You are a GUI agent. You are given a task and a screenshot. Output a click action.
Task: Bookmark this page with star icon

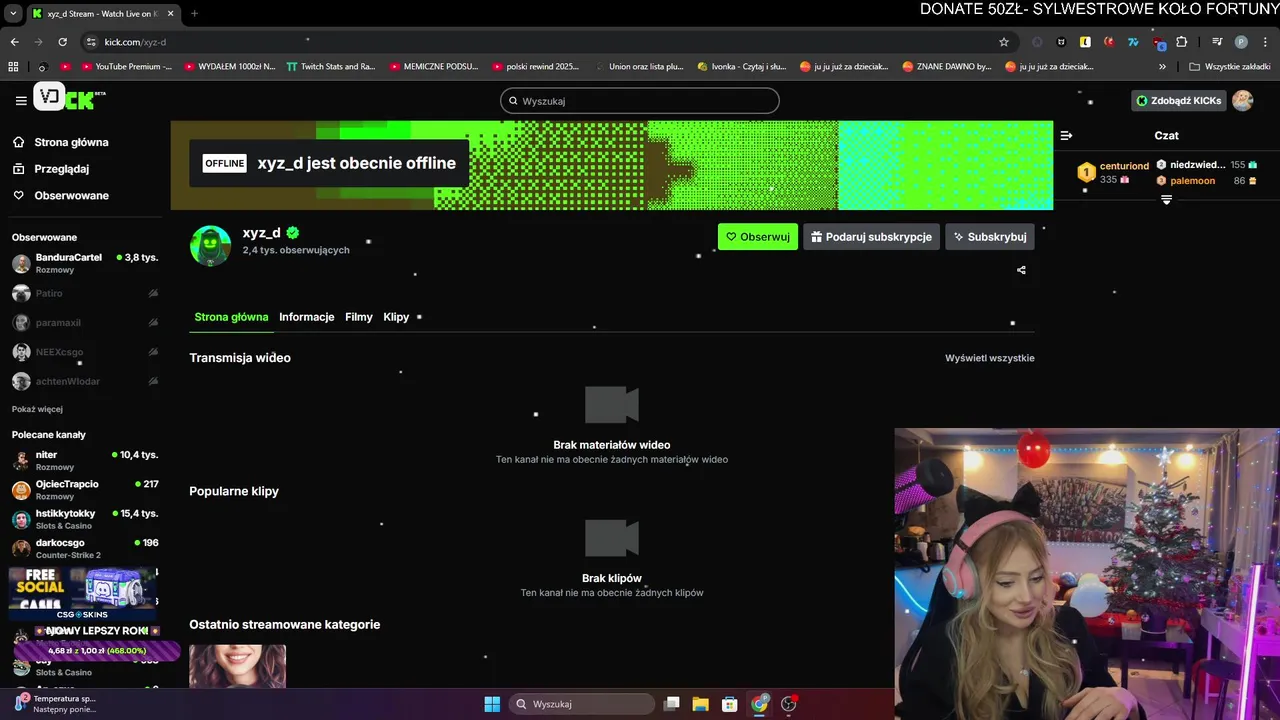click(1004, 42)
